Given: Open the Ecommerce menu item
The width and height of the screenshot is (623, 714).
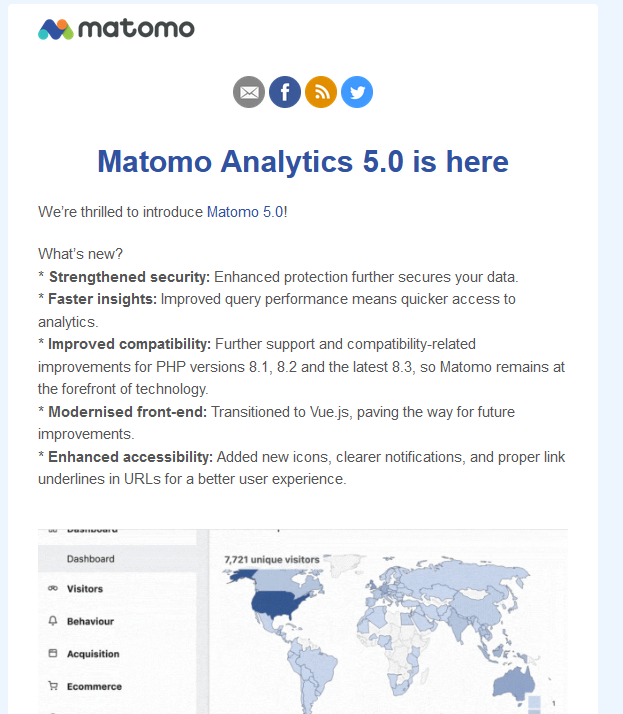Looking at the screenshot, I should pos(94,686).
